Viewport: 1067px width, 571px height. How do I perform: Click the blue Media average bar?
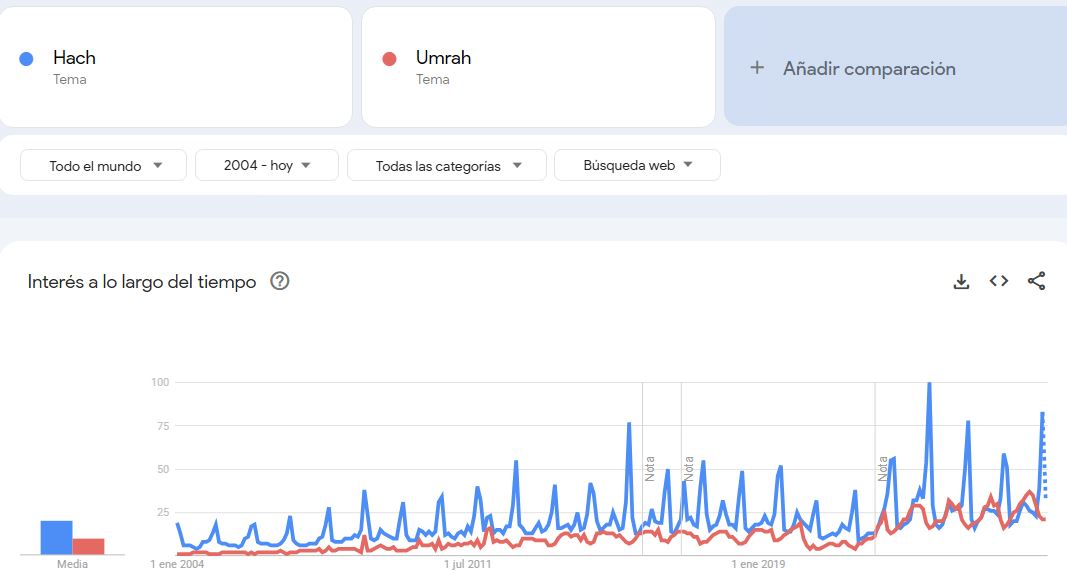[56, 538]
